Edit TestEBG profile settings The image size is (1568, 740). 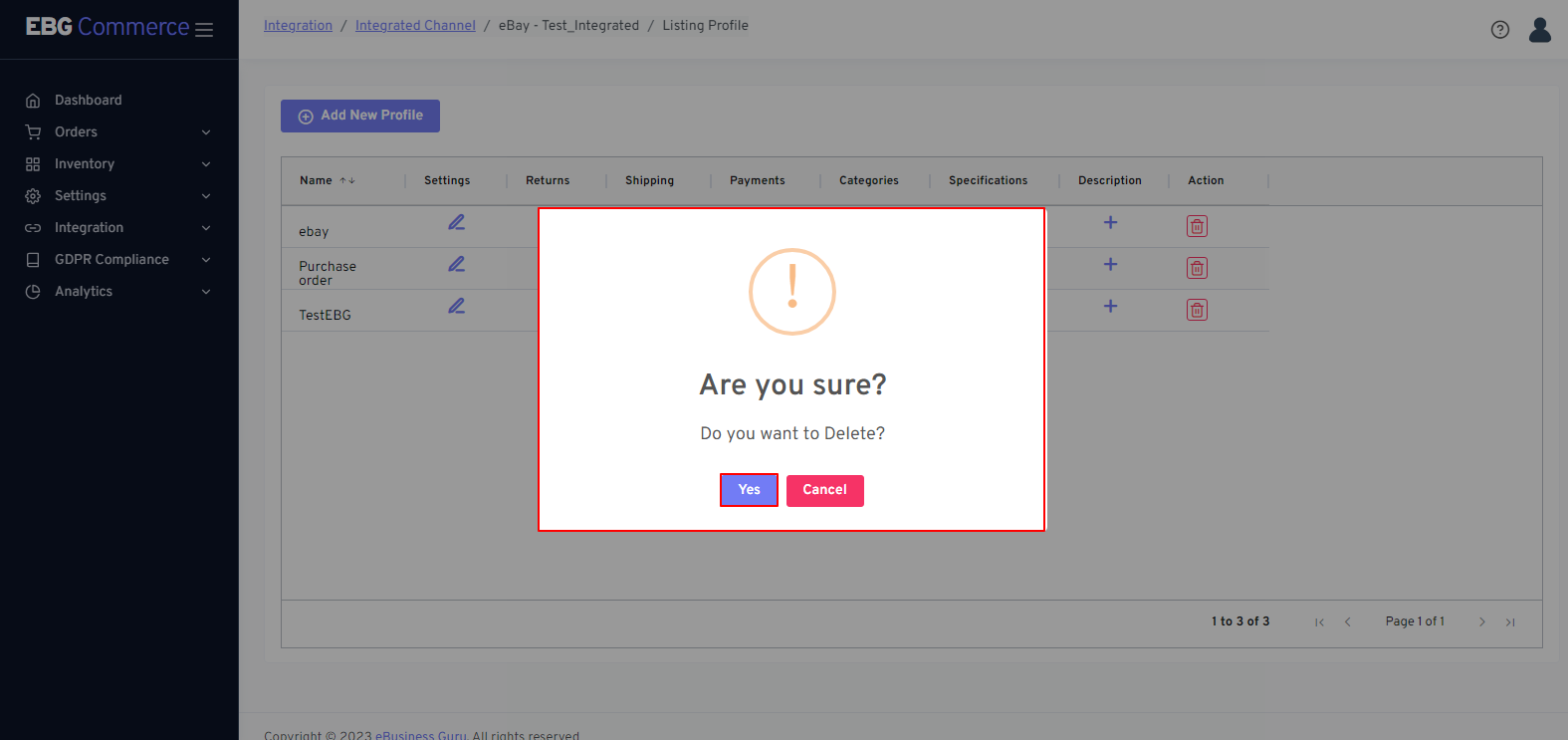456,306
